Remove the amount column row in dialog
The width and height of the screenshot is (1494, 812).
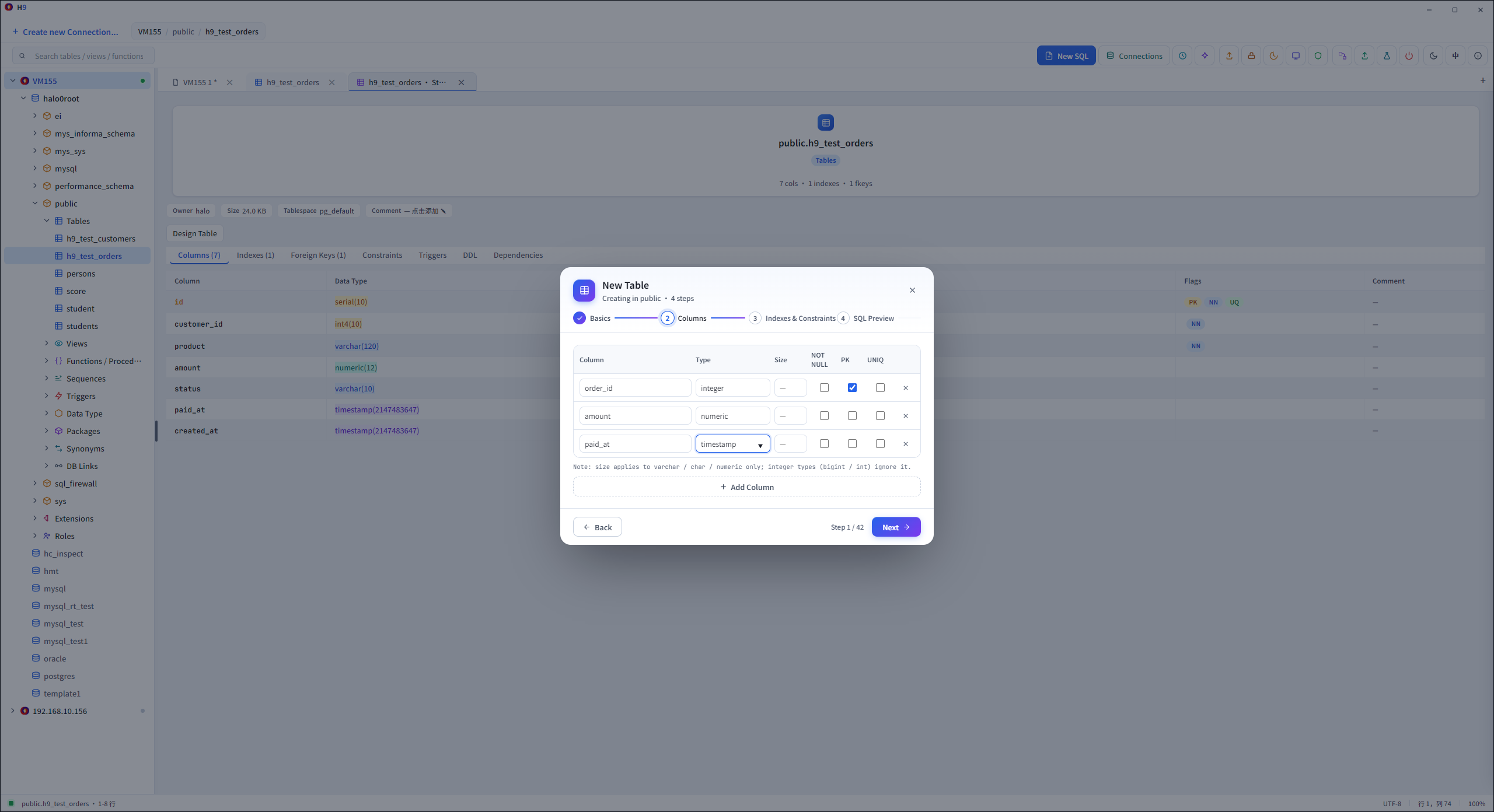(906, 416)
